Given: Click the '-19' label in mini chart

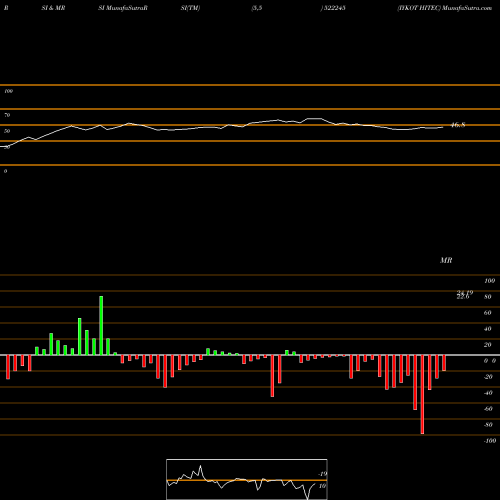Looking at the screenshot, I should [322, 474].
